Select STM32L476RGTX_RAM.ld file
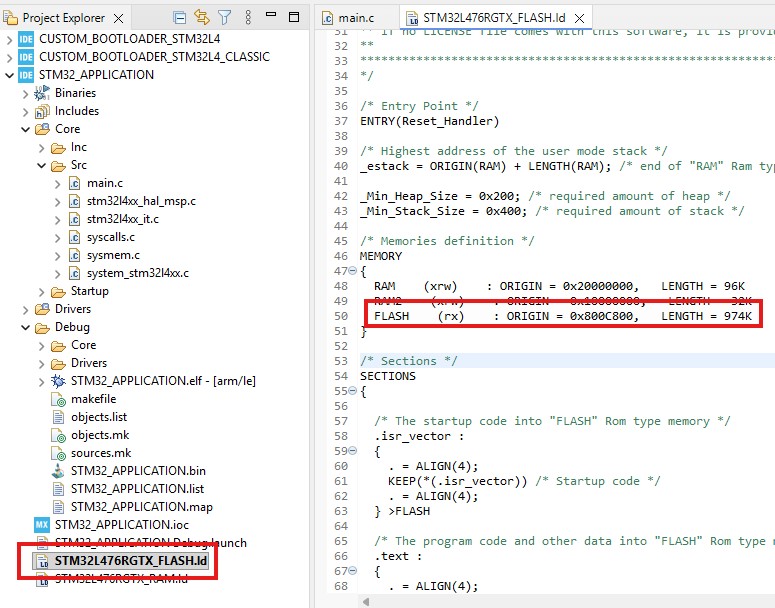Screen dimensions: 775x608 click(121, 579)
